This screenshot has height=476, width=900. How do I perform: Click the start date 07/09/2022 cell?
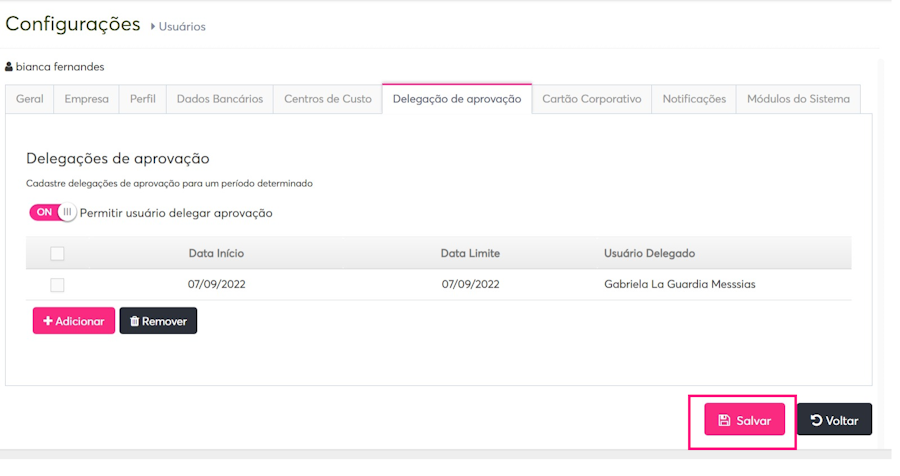pos(216,284)
